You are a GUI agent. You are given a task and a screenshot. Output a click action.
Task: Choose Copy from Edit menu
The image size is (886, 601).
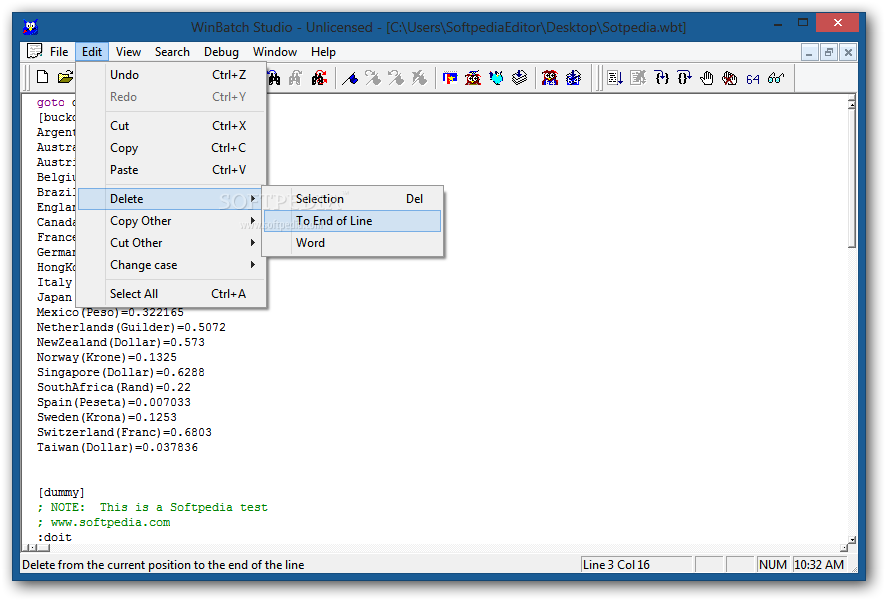pyautogui.click(x=171, y=148)
